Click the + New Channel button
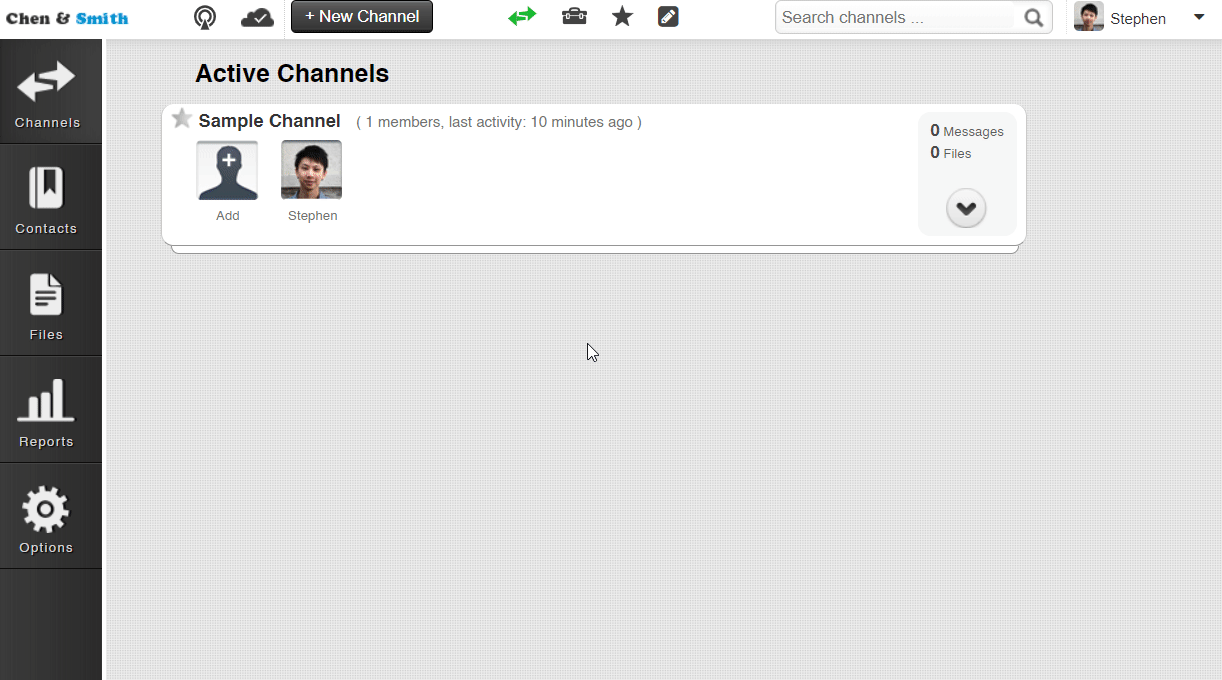This screenshot has height=680, width=1222. [x=362, y=17]
